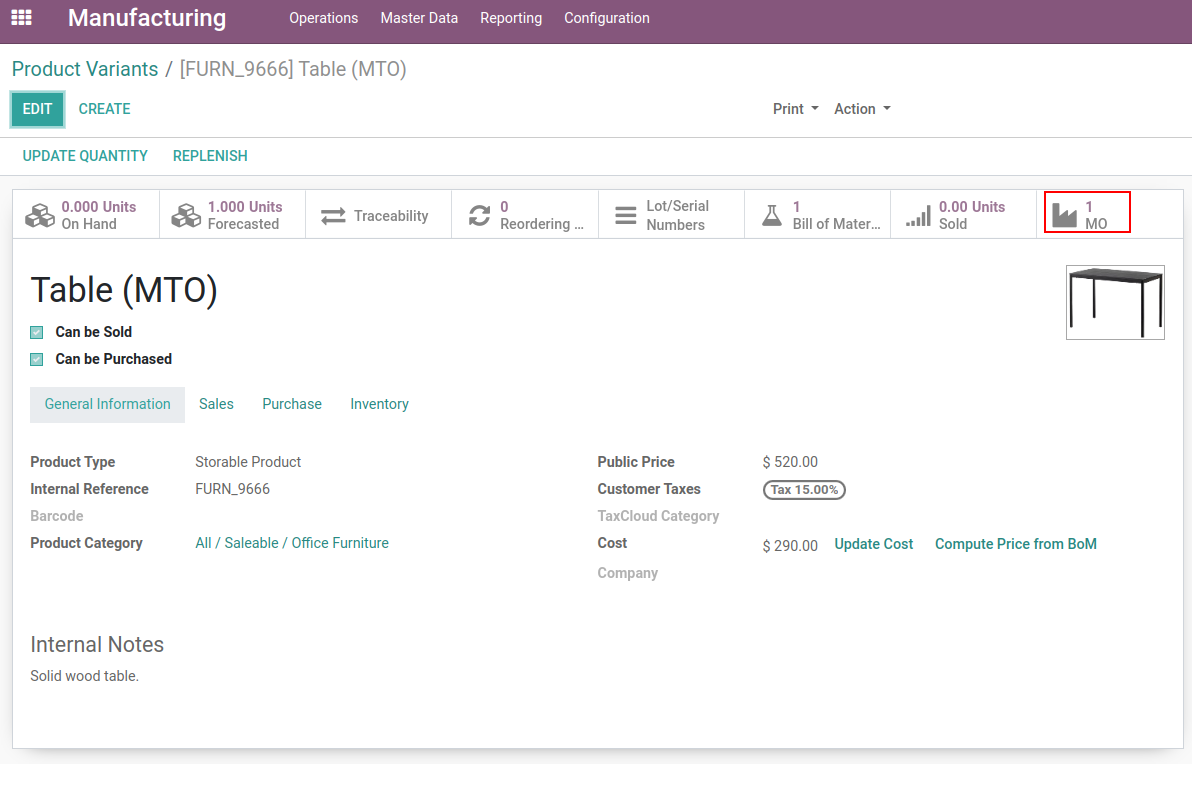Viewport: 1192px width, 785px height.
Task: Open the MO factory icon
Action: (1064, 215)
